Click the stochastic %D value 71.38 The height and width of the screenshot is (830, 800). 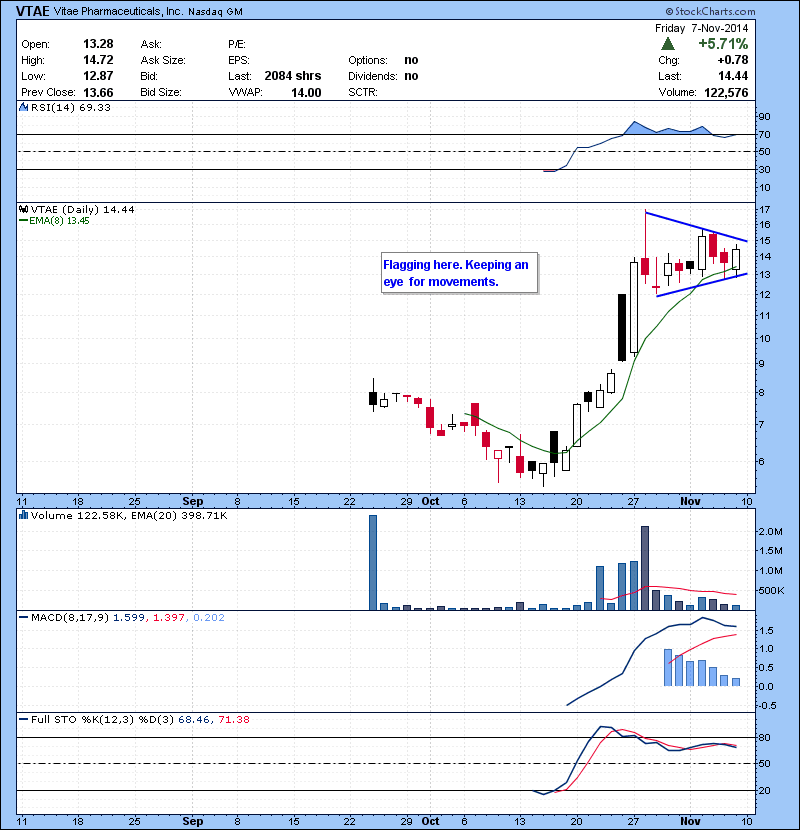(233, 719)
